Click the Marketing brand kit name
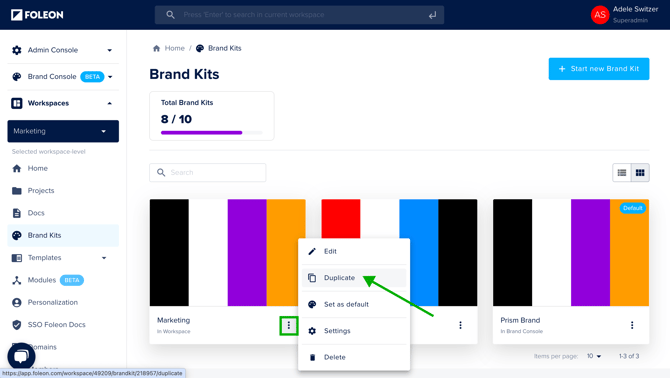 point(173,320)
